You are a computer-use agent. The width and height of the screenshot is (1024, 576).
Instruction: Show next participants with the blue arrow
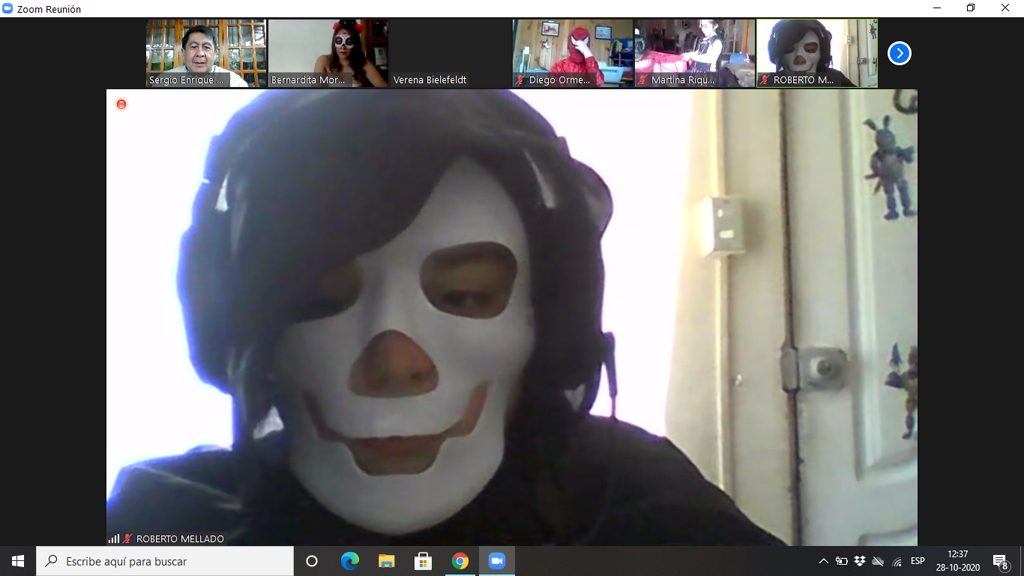[x=899, y=53]
